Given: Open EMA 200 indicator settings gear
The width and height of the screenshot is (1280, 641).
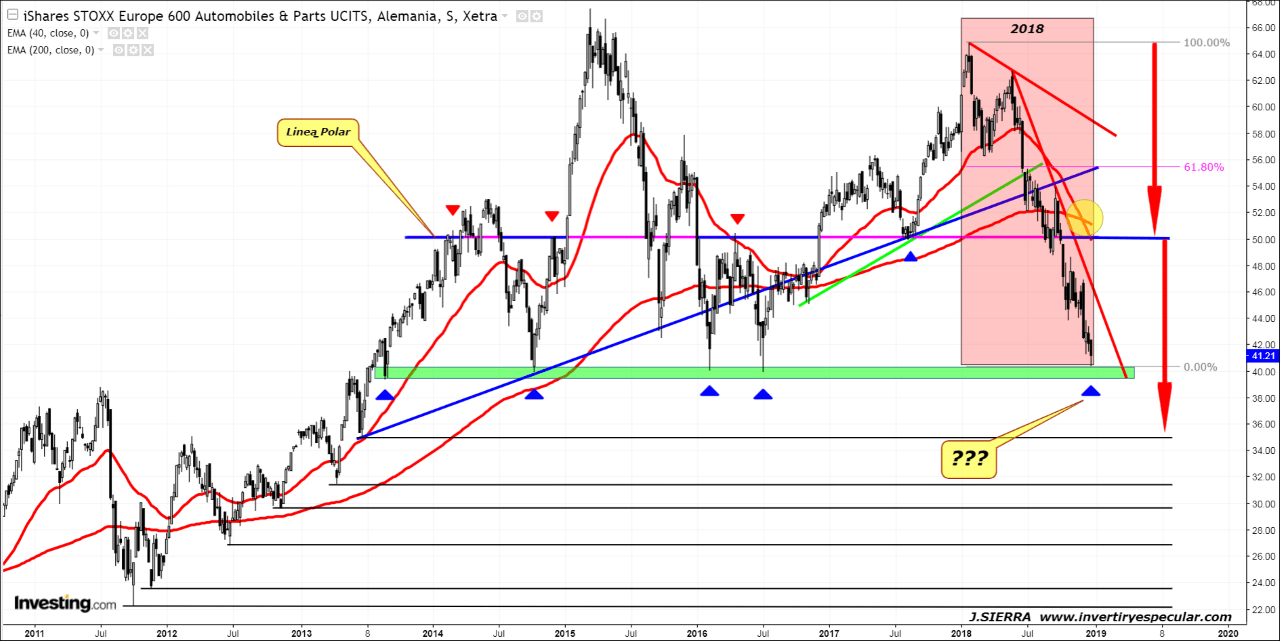Looking at the screenshot, I should [x=133, y=49].
